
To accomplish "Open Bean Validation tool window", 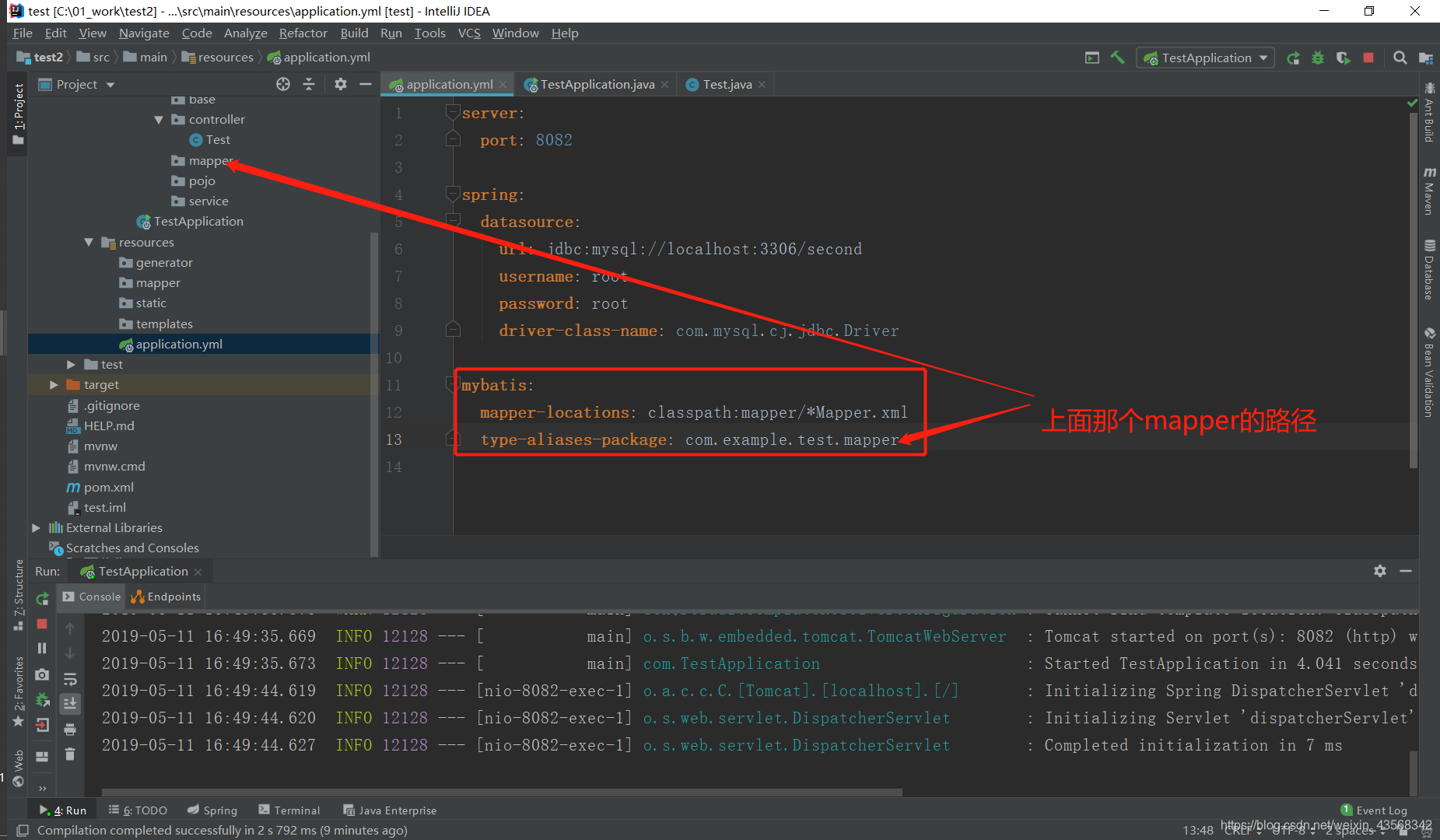I will pos(1429,373).
